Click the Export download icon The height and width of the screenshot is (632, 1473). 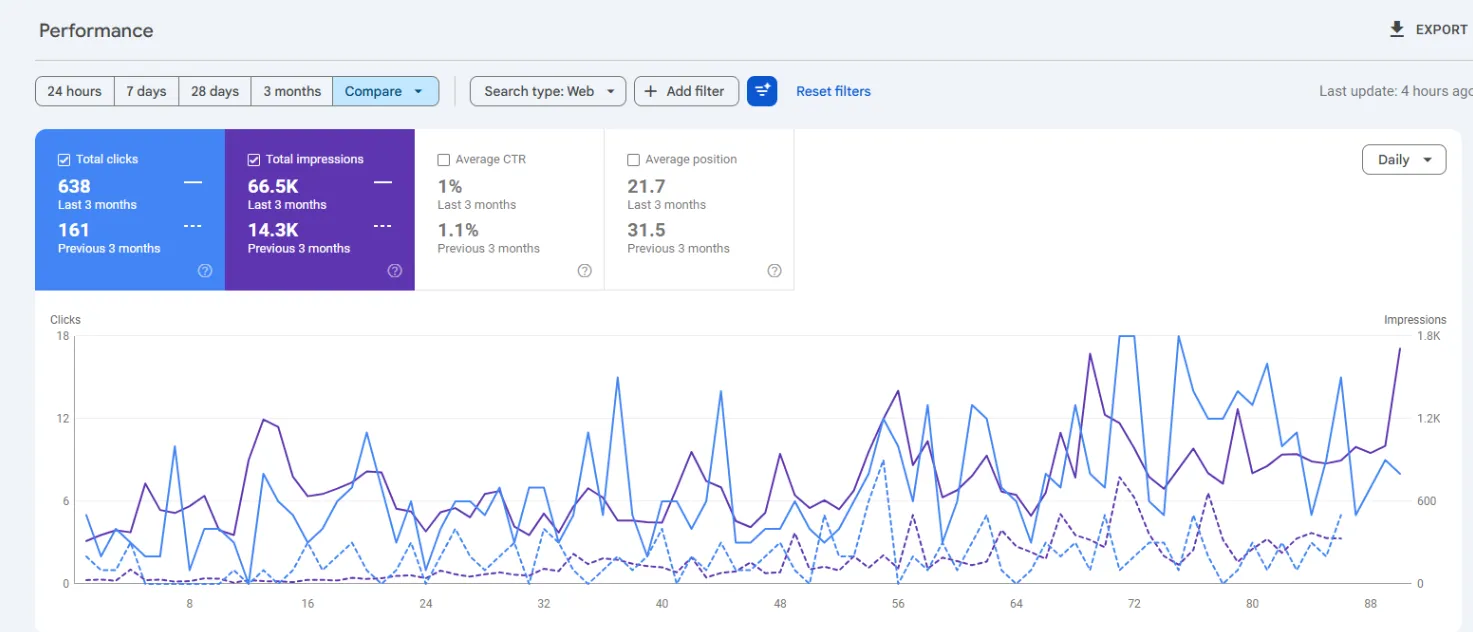(1397, 29)
